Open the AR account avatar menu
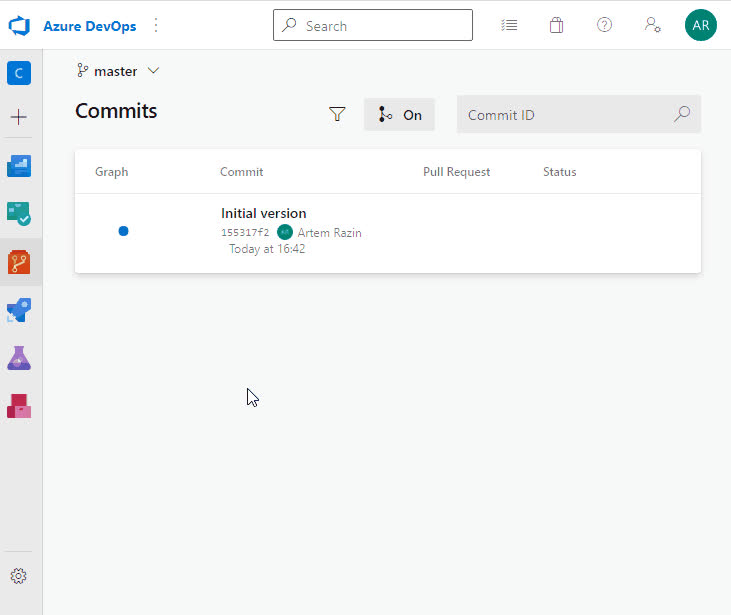The image size is (731, 615). click(700, 25)
